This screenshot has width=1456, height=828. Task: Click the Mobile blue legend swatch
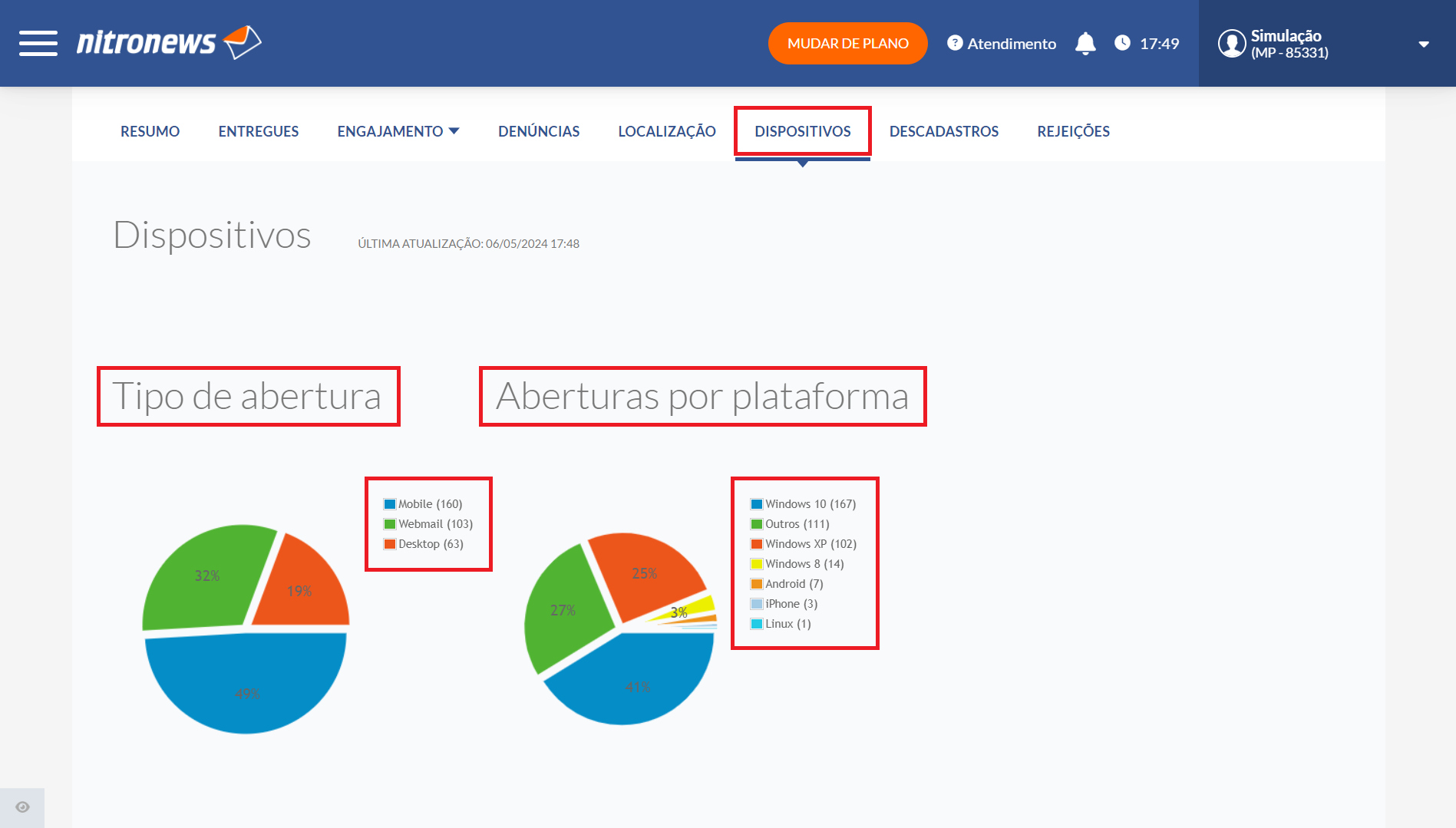pos(390,504)
